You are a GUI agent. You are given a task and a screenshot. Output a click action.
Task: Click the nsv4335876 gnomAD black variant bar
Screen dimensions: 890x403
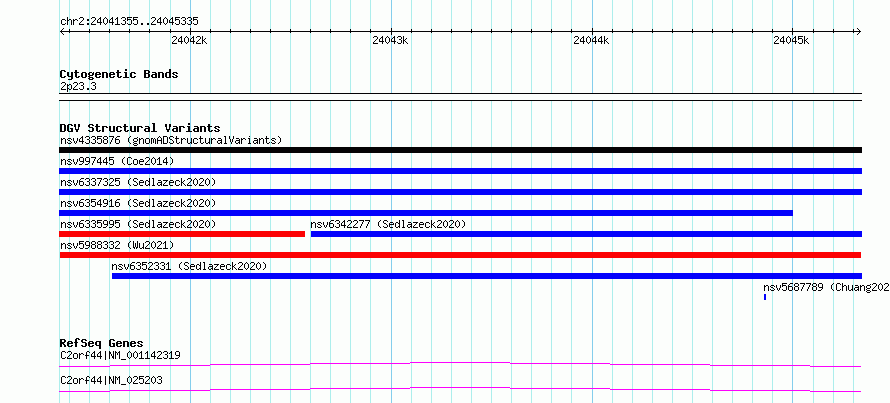point(460,150)
